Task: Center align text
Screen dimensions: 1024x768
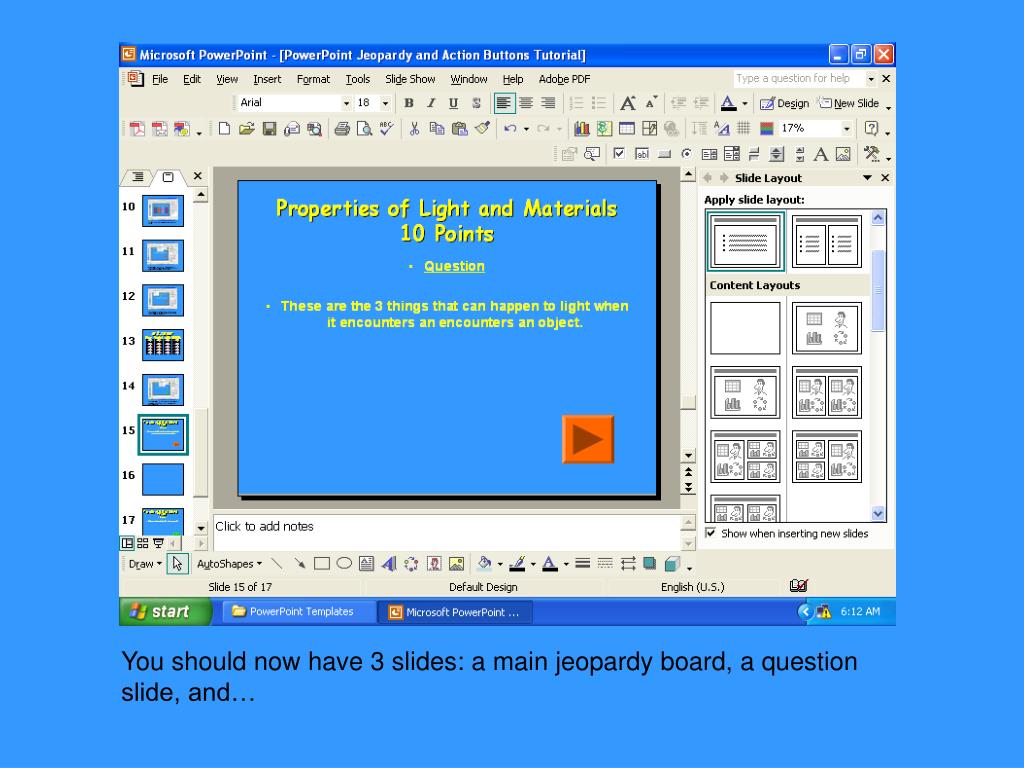Action: click(x=526, y=103)
